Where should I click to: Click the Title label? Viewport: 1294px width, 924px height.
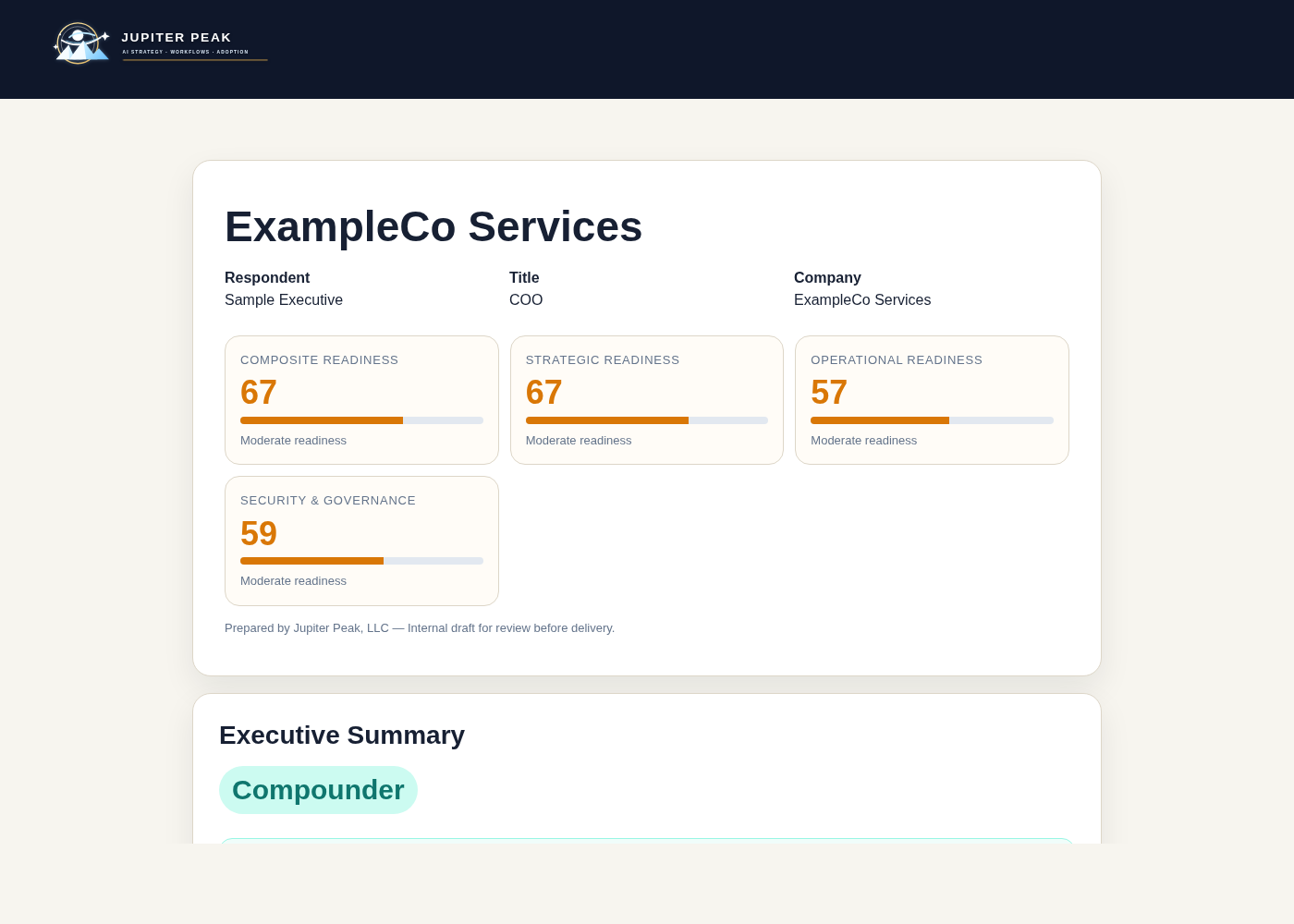click(x=524, y=277)
